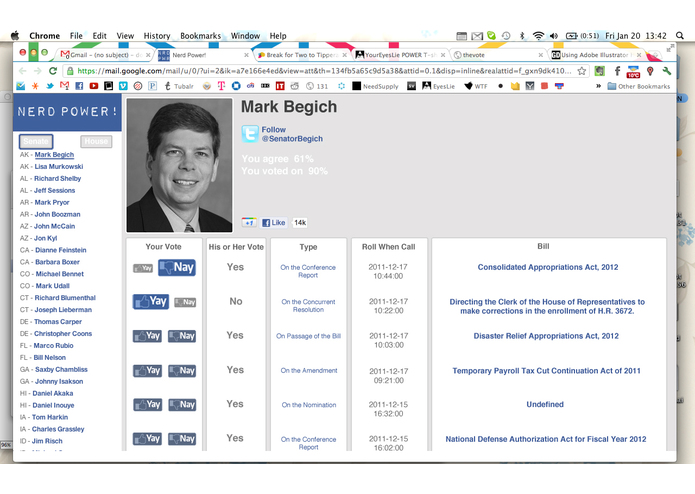Switch to the Senate list tab
The width and height of the screenshot is (695, 494).
tap(36, 141)
